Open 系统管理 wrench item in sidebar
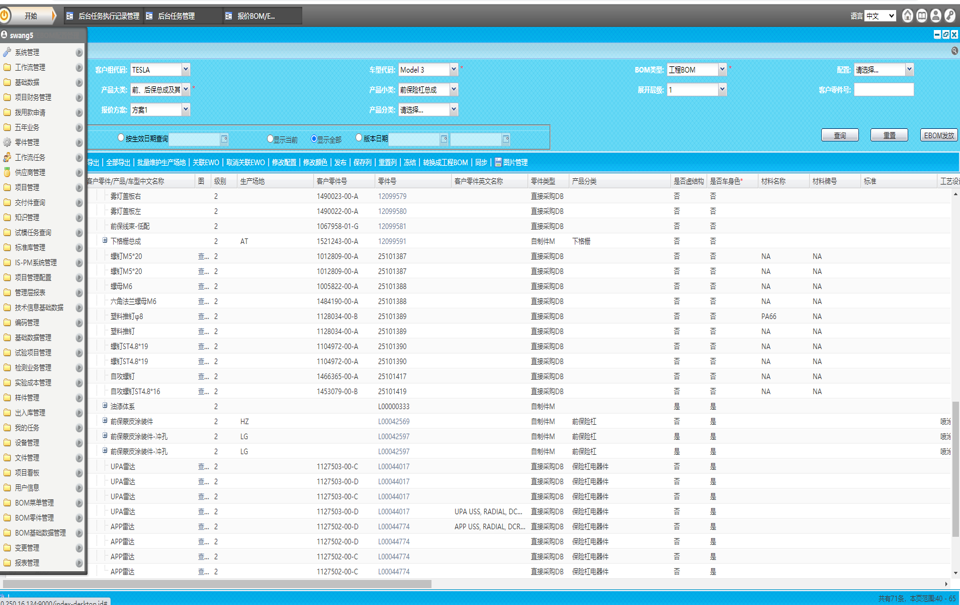960x605 pixels. tap(27, 53)
